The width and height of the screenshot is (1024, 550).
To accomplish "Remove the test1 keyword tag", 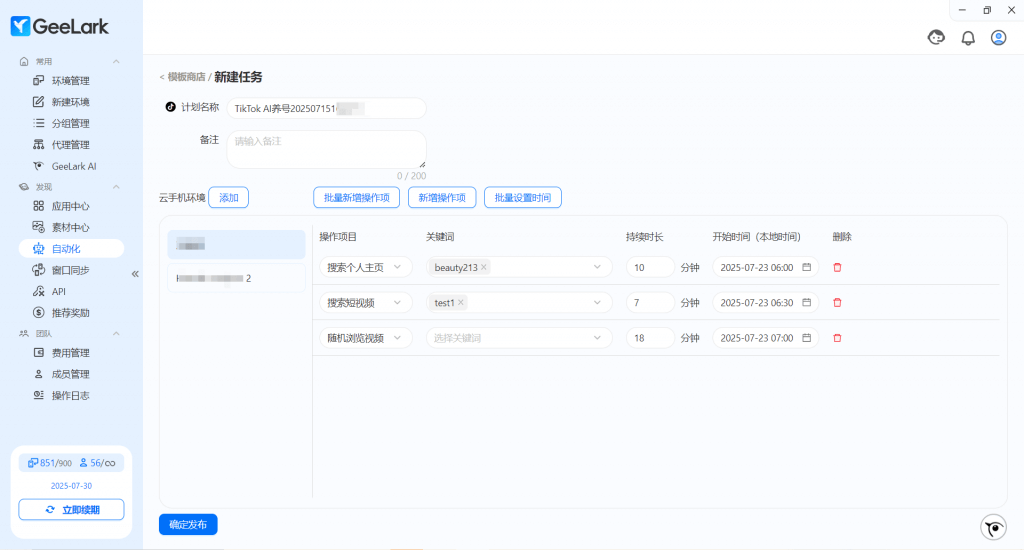I will tap(461, 302).
